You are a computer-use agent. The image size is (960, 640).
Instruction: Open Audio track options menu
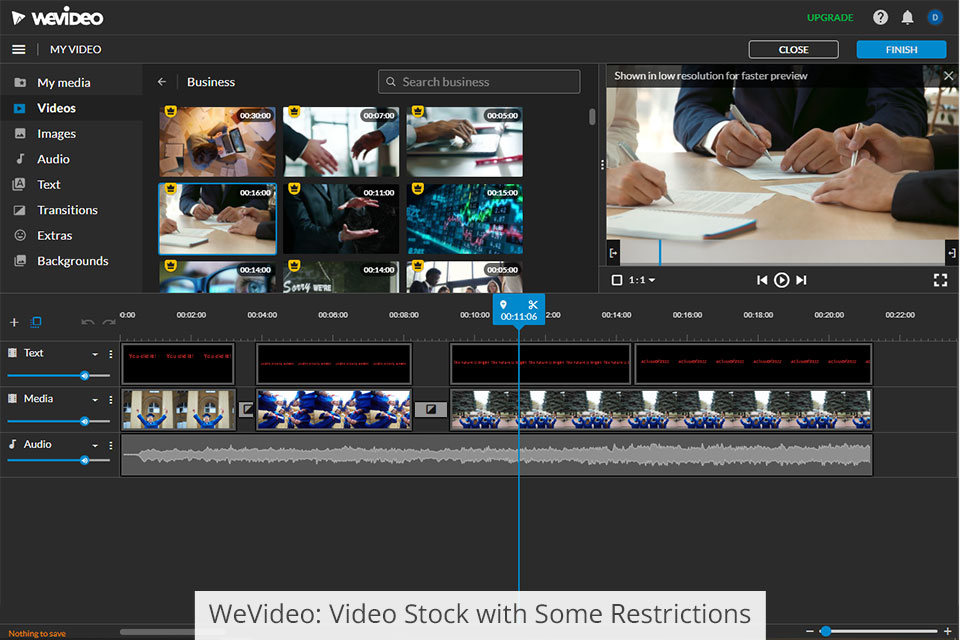pos(111,445)
